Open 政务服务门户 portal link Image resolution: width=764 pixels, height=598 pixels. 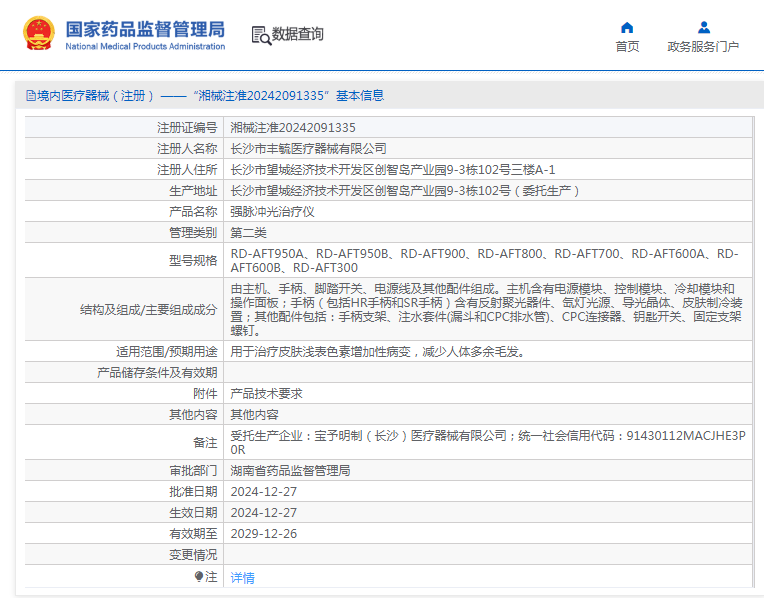703,46
